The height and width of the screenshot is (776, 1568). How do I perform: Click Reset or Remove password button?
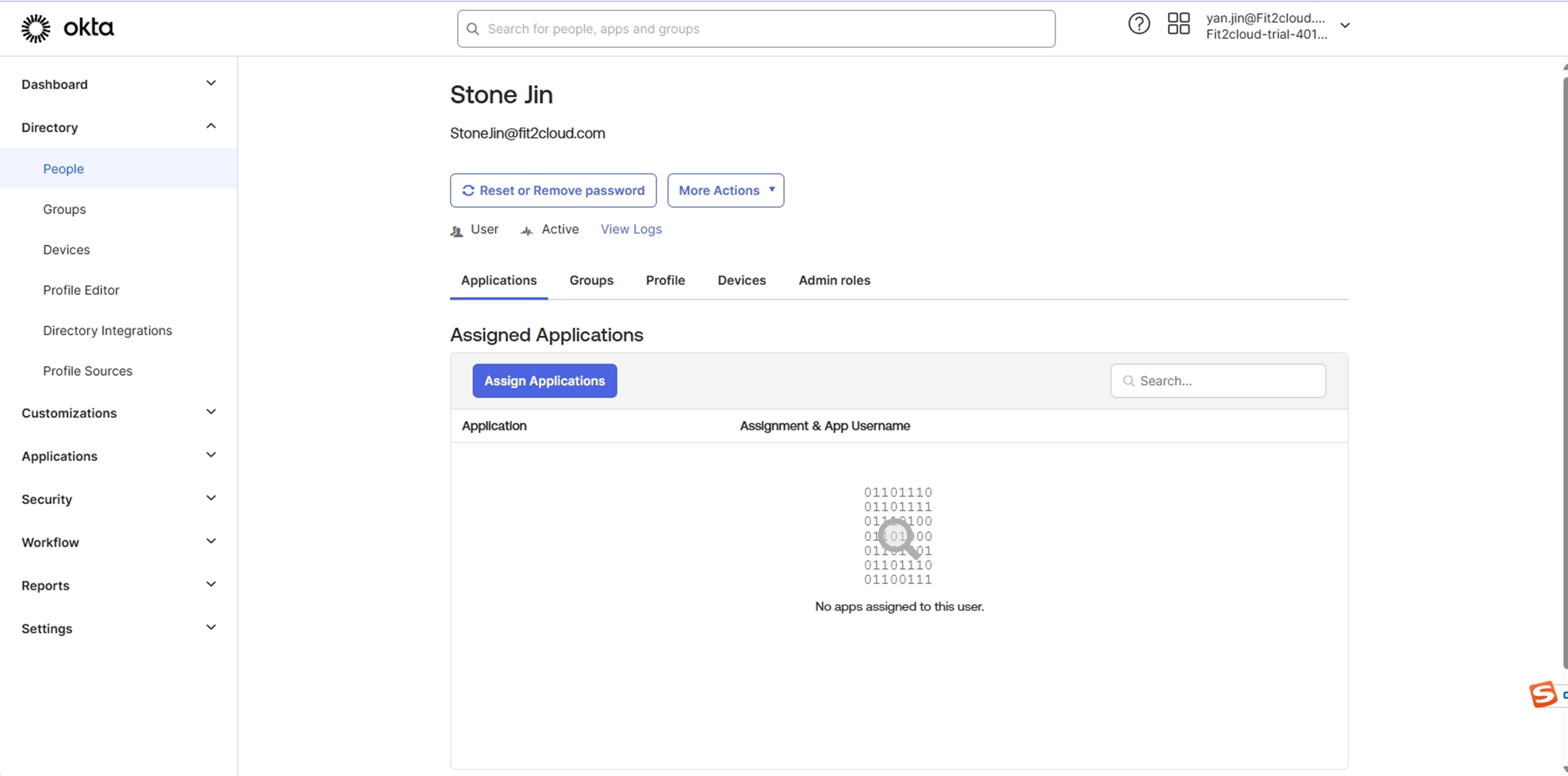click(x=553, y=190)
